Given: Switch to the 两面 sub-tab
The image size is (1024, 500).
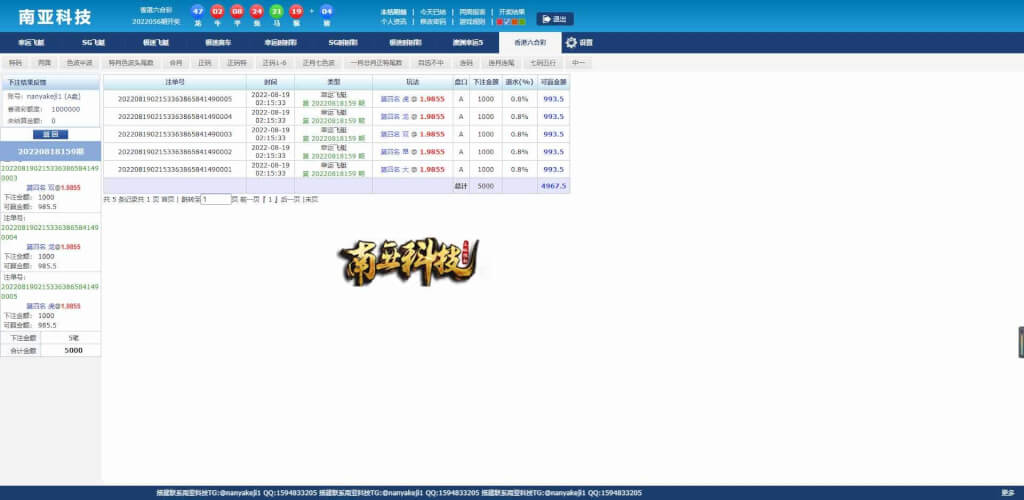Looking at the screenshot, I should 44,63.
